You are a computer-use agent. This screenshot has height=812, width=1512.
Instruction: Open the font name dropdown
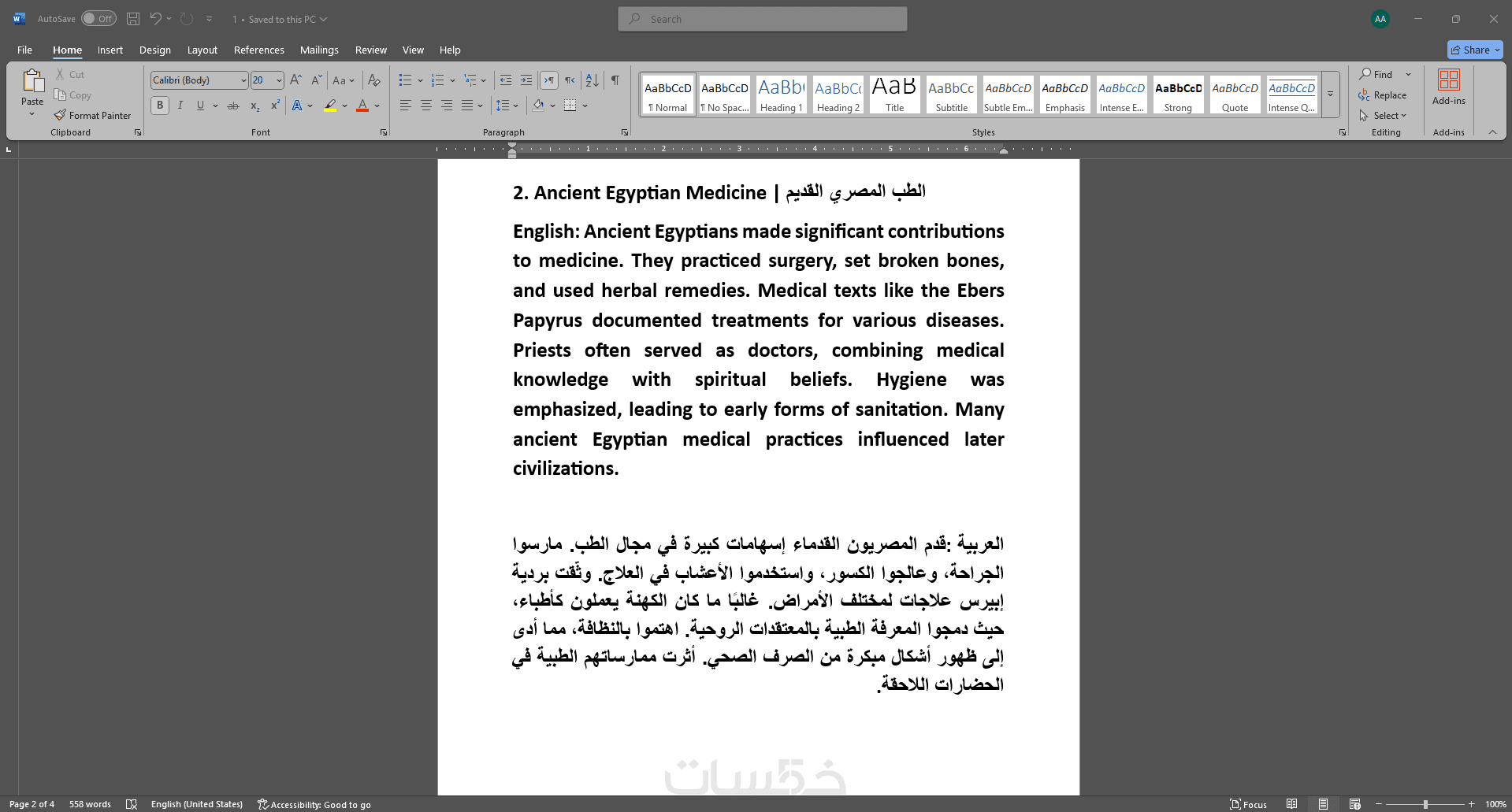coord(243,80)
